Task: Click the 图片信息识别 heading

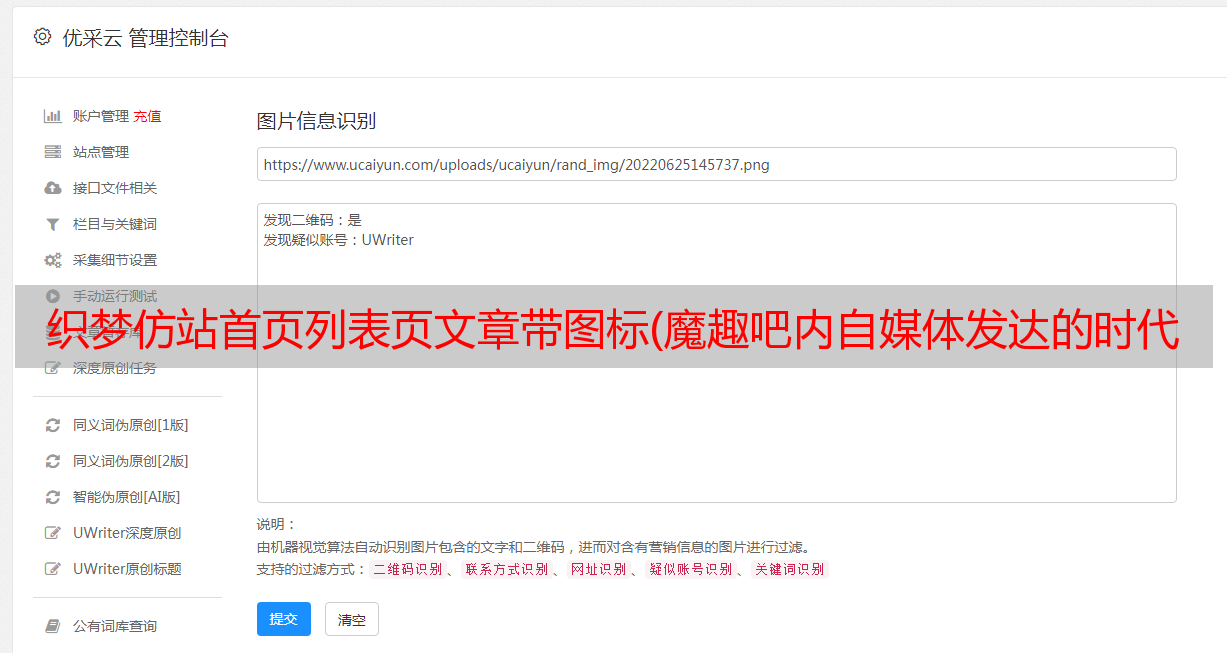Action: click(316, 121)
